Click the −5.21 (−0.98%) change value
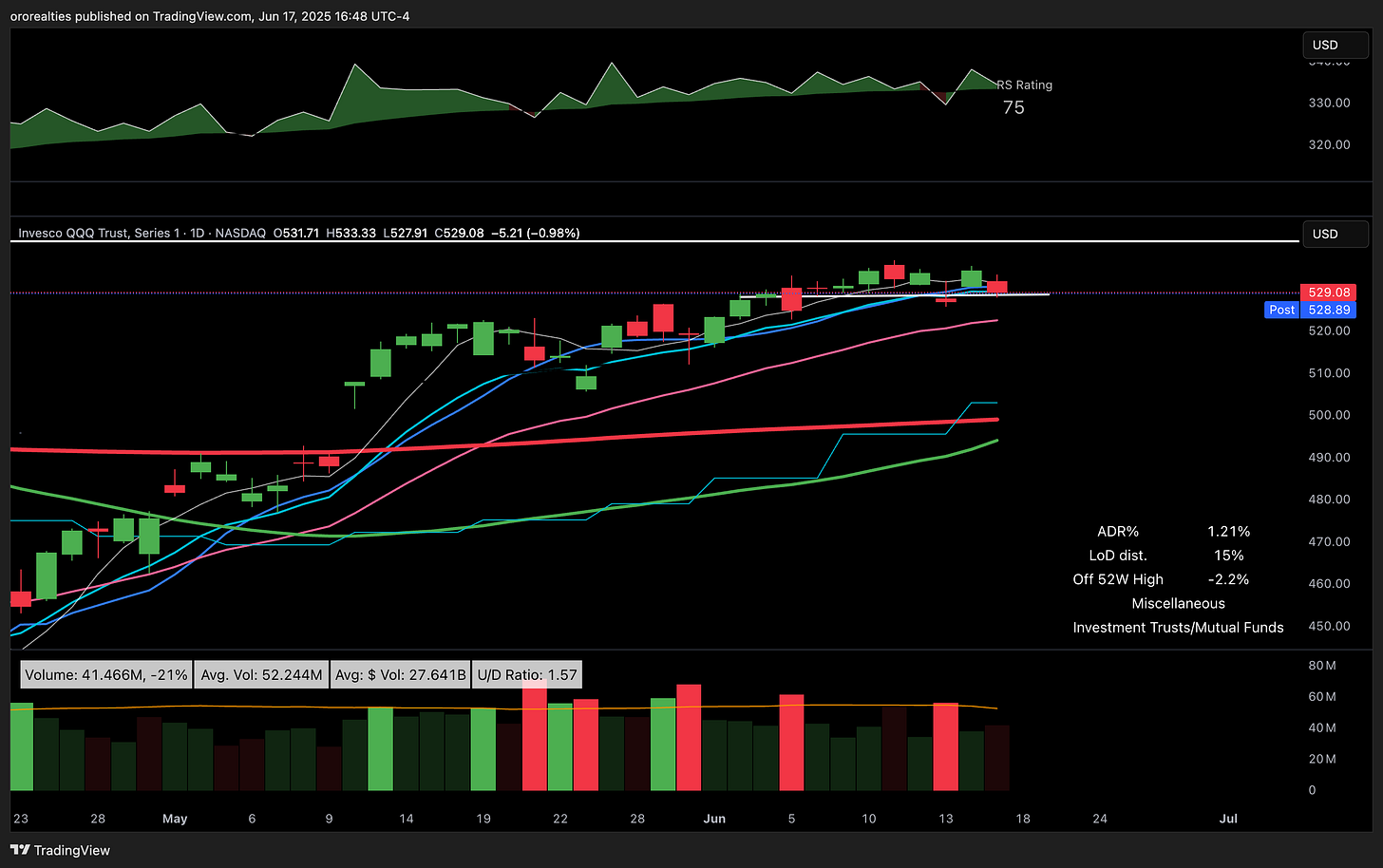1383x868 pixels. (535, 233)
